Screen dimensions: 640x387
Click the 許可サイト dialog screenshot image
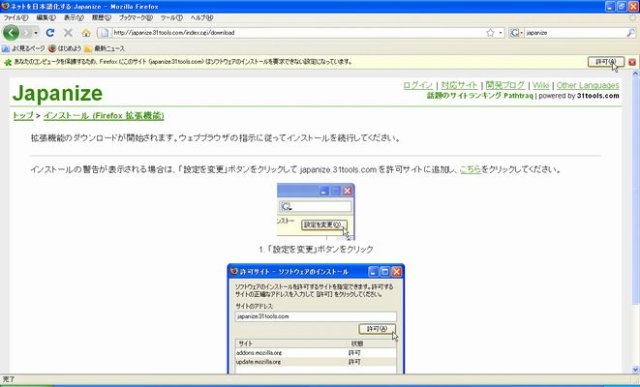tap(316, 319)
